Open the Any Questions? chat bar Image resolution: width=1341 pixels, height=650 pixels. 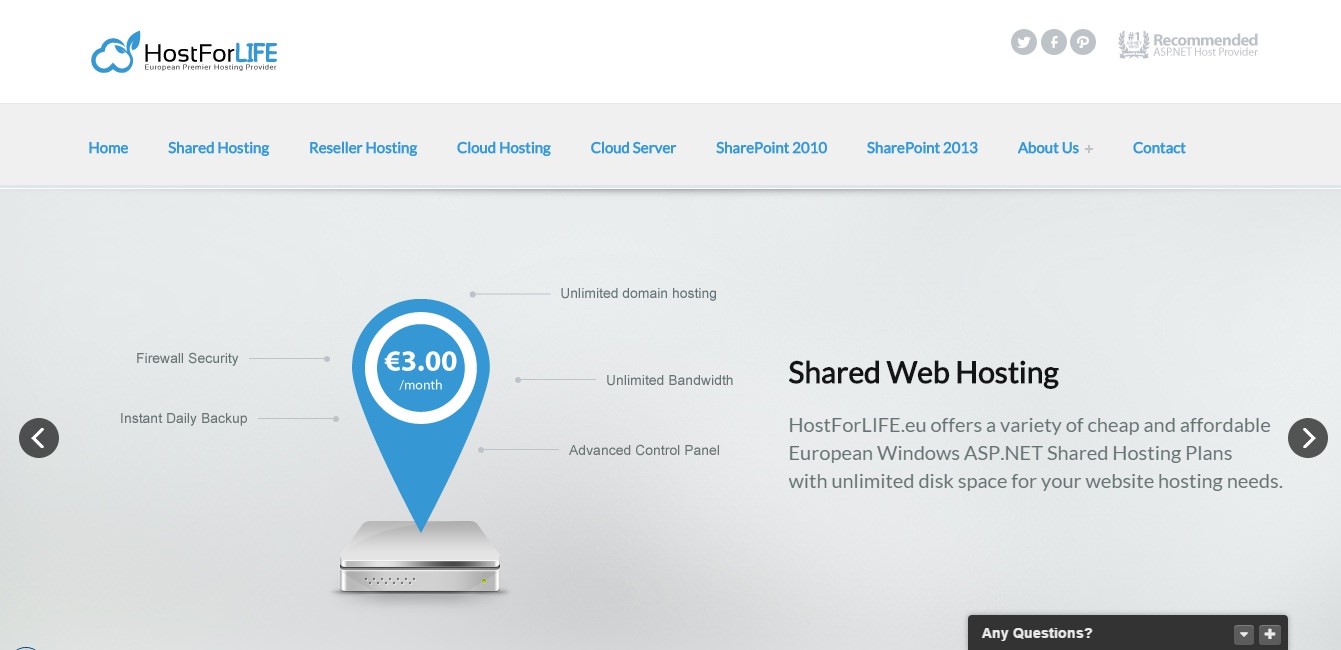1128,633
